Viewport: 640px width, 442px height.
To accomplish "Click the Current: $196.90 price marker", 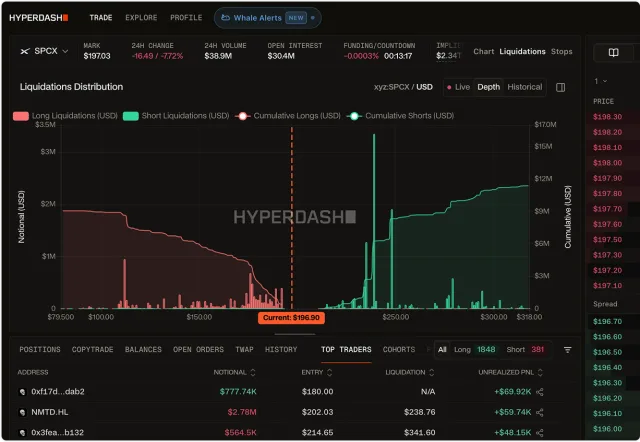I will (x=291, y=318).
